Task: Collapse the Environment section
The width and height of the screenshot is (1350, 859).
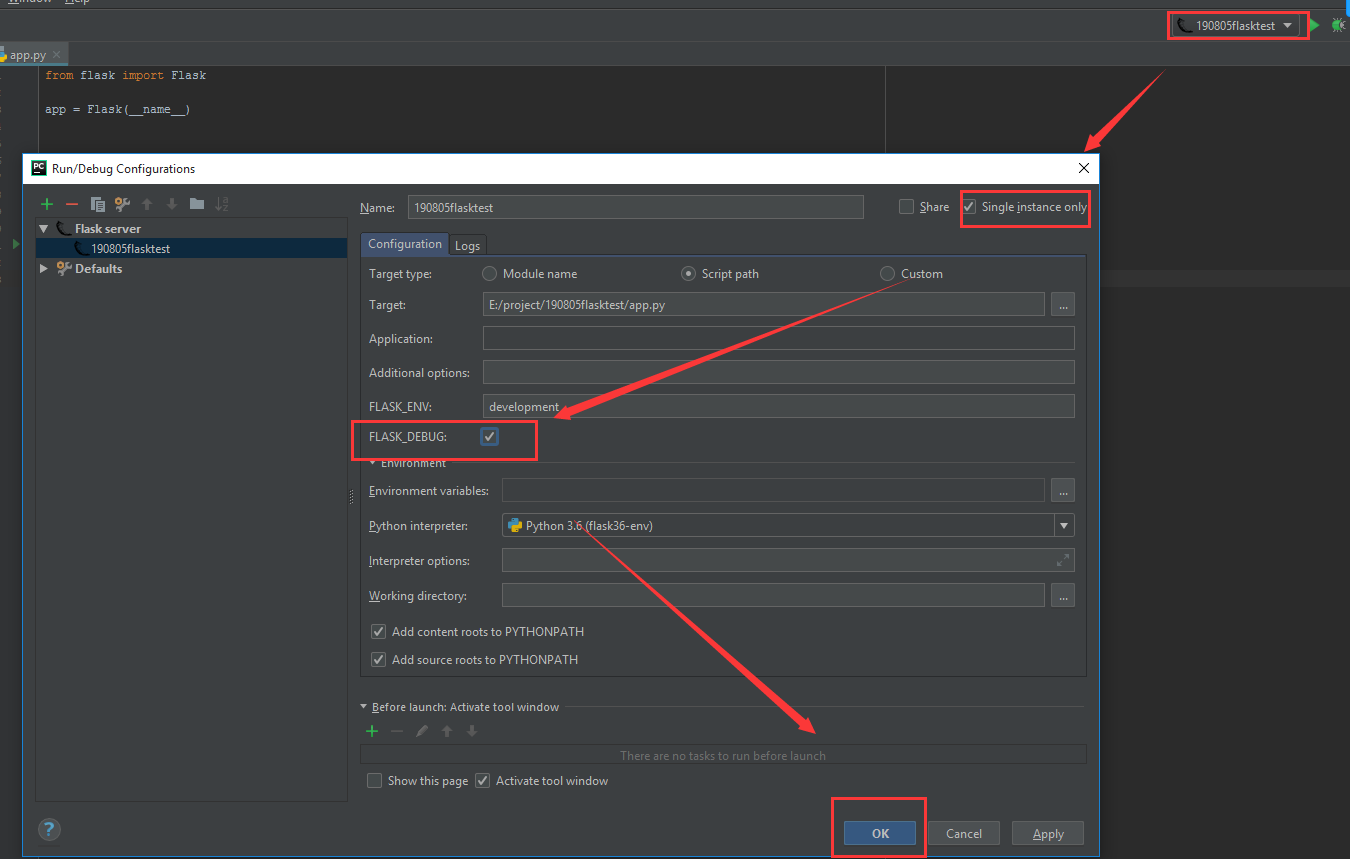Action: coord(373,463)
